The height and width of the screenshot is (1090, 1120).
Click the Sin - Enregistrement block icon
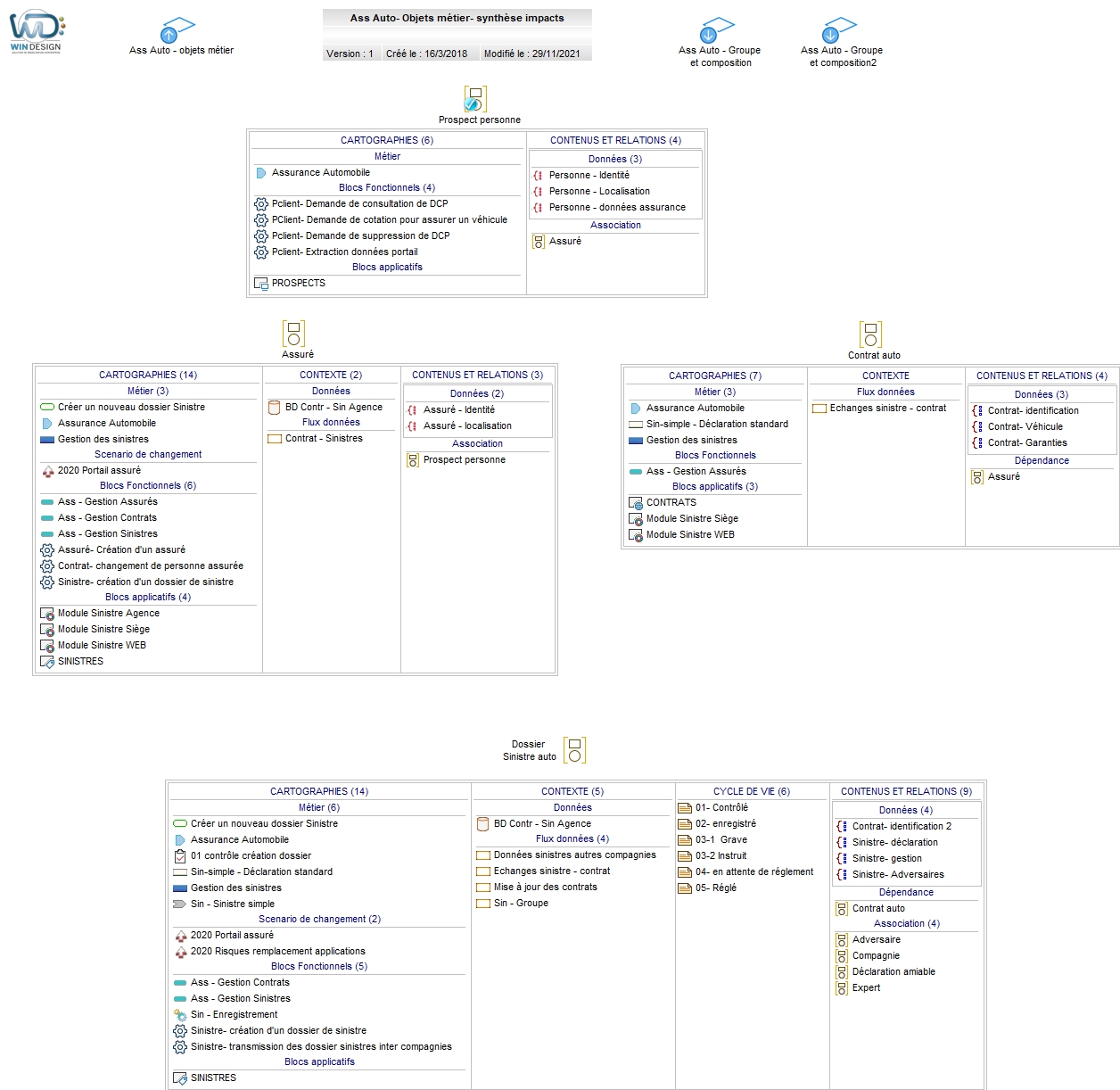180,1015
